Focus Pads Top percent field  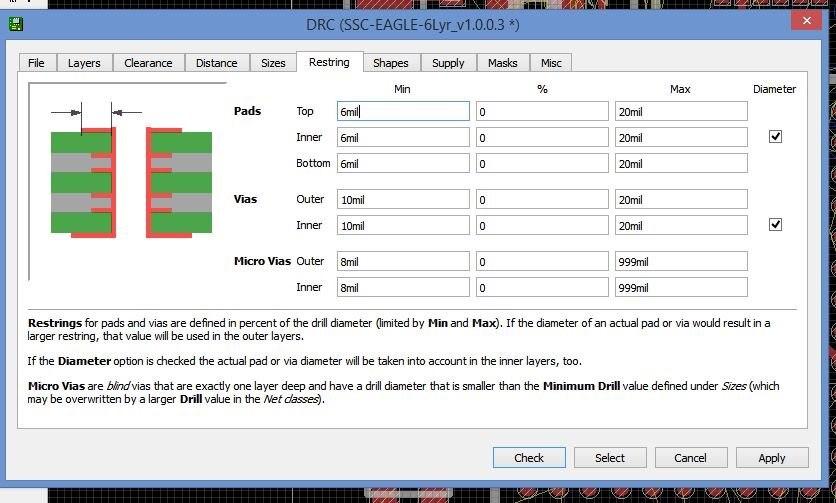pyautogui.click(x=542, y=111)
